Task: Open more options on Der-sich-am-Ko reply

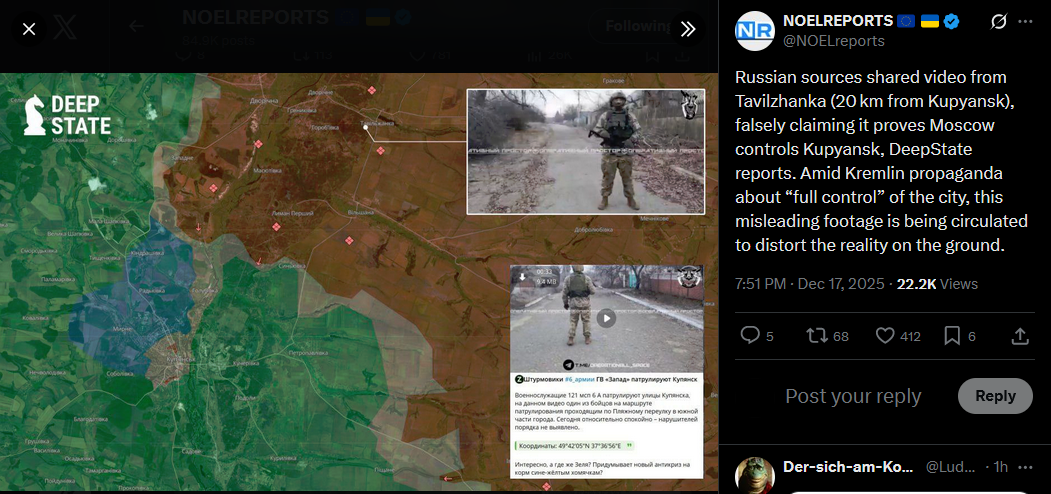Action: pyautogui.click(x=1026, y=467)
